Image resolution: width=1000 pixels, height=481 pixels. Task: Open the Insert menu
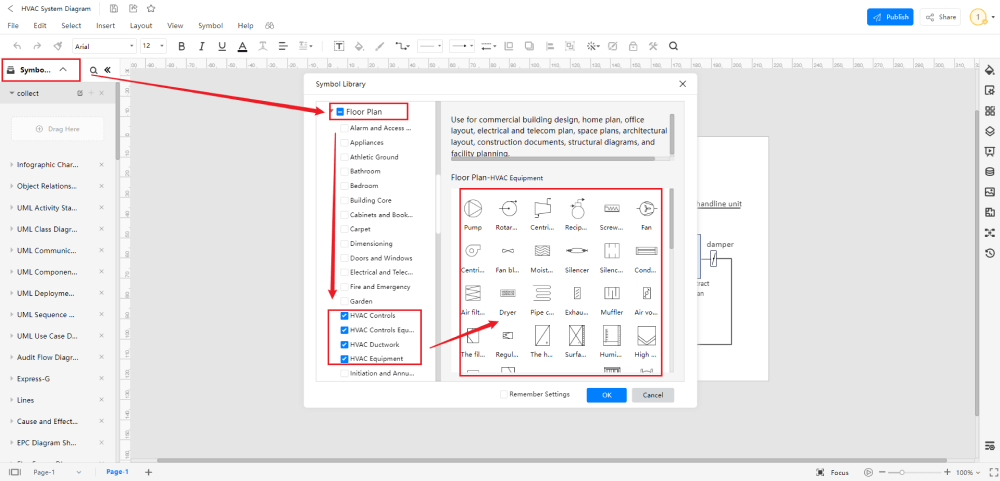point(106,26)
